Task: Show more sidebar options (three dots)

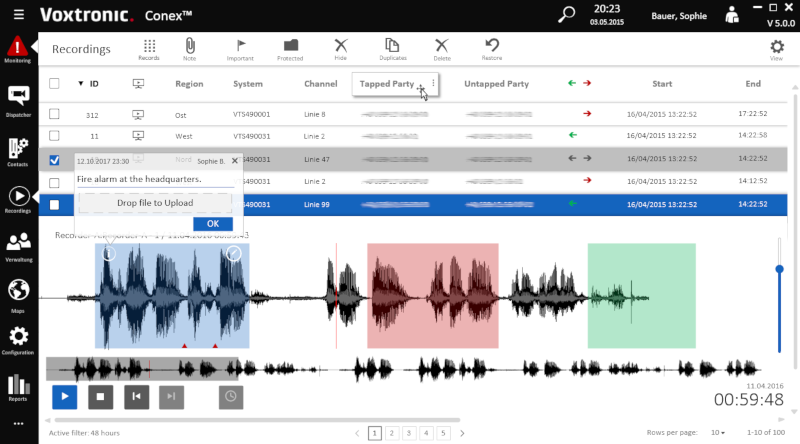Action: click(x=18, y=424)
